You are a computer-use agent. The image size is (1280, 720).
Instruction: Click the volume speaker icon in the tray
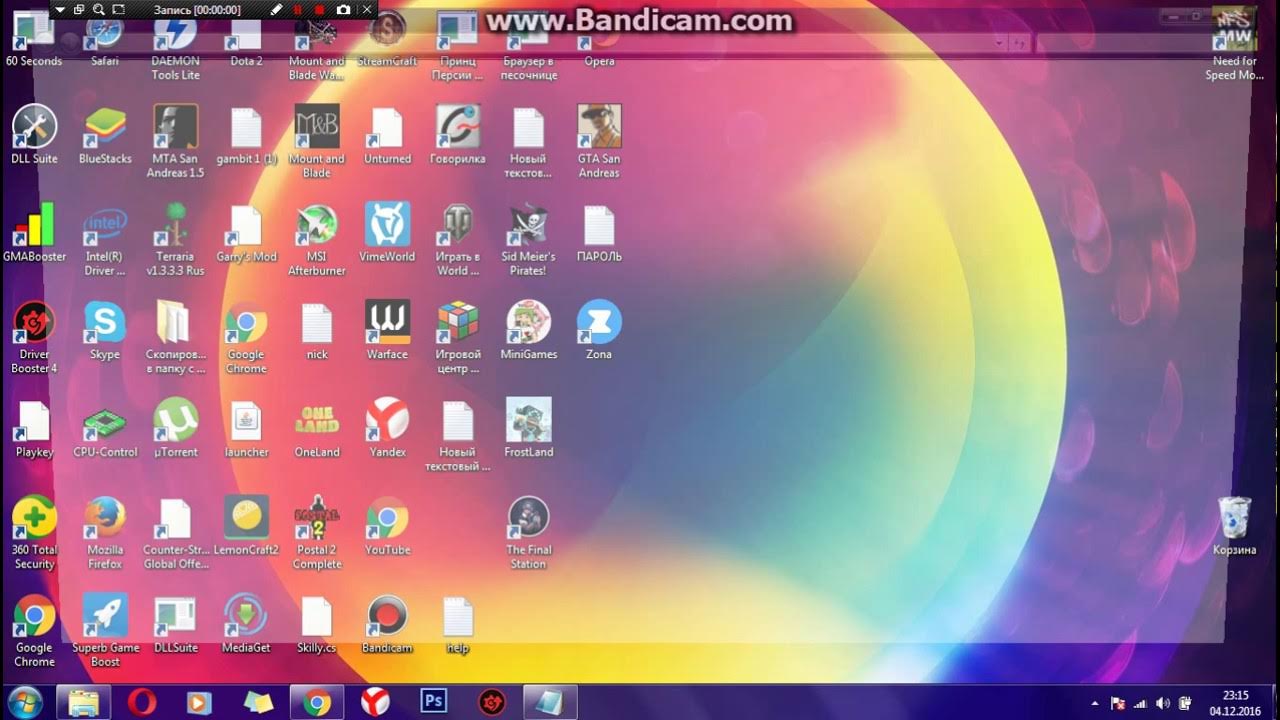(1162, 703)
